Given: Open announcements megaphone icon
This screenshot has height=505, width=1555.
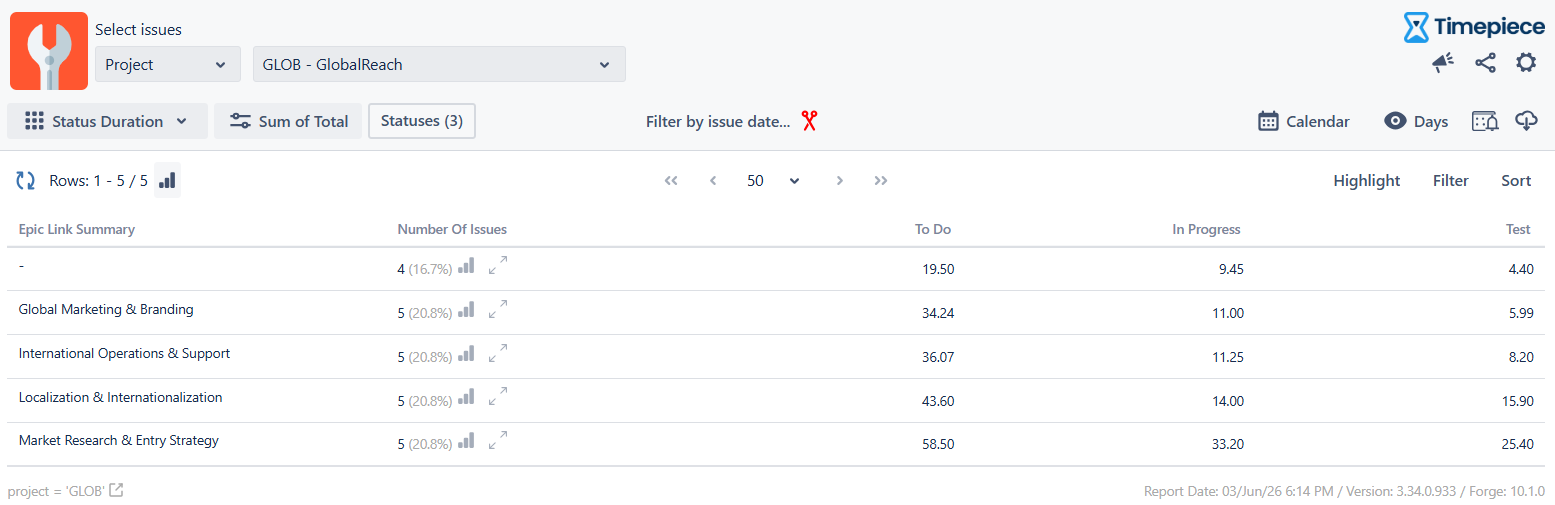Looking at the screenshot, I should [x=1442, y=63].
